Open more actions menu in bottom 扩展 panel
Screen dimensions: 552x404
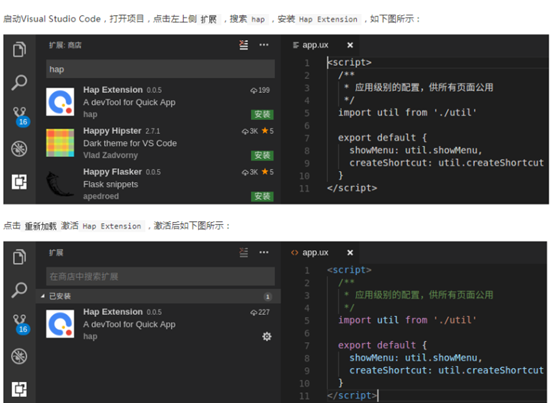264,252
